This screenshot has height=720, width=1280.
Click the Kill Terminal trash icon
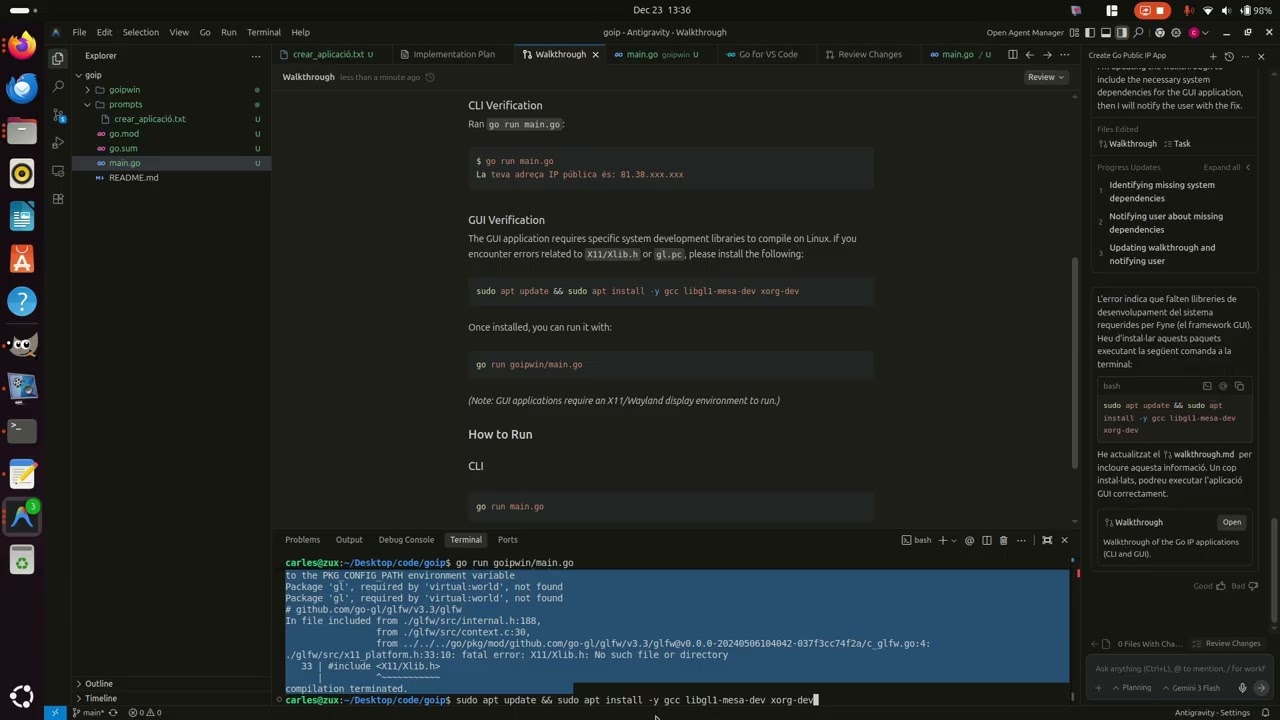(1004, 540)
